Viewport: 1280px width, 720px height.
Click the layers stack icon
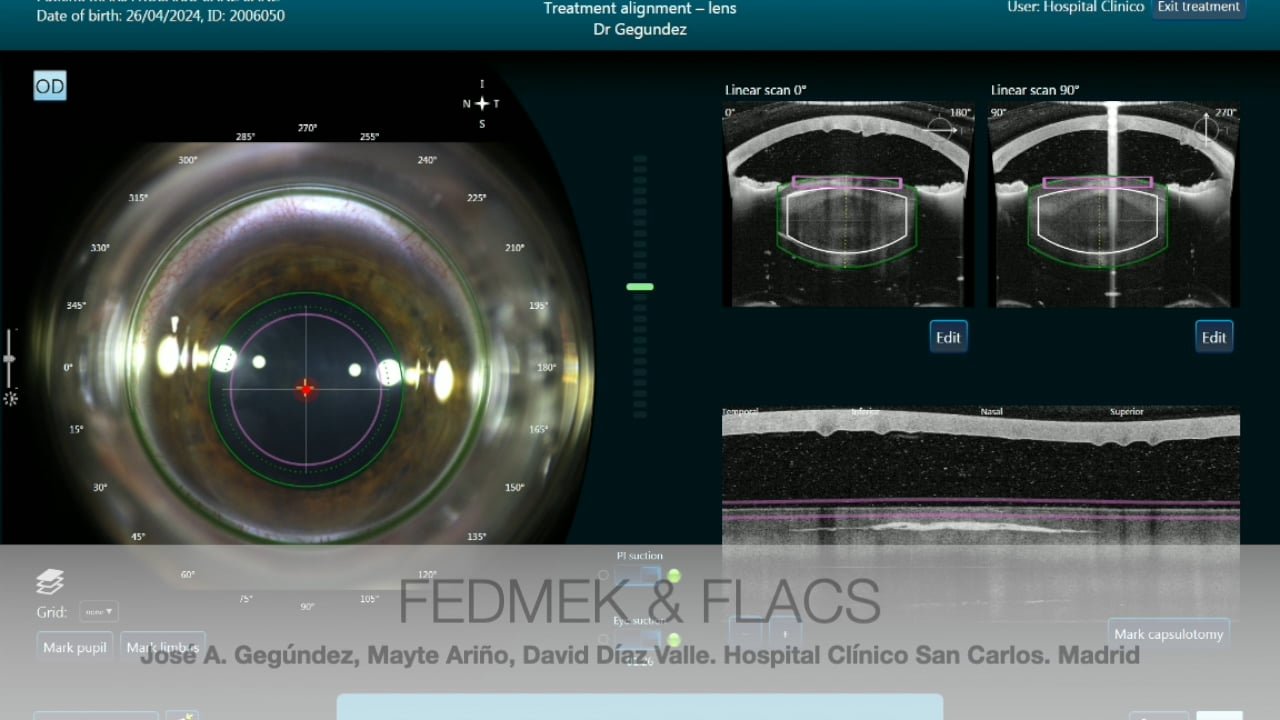pyautogui.click(x=50, y=582)
